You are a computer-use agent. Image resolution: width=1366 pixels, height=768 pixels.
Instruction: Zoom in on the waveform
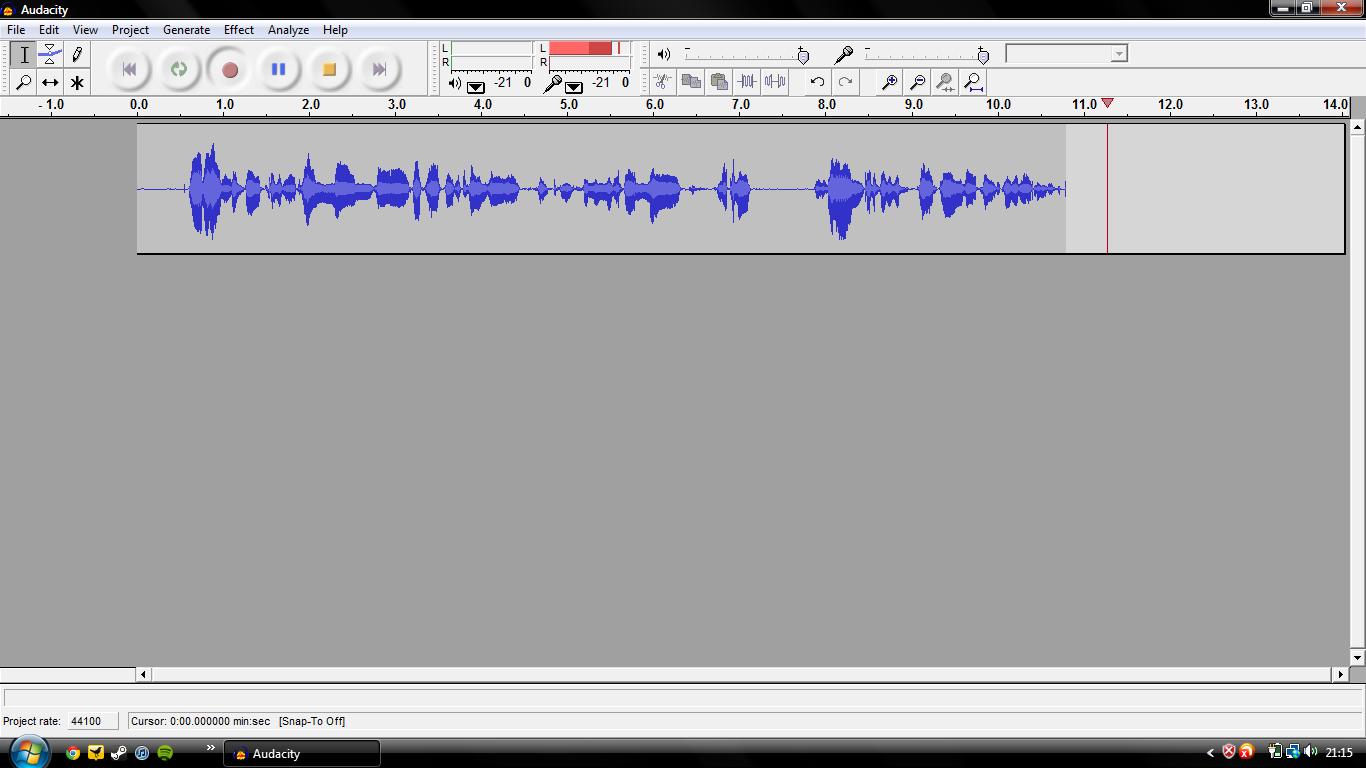[x=889, y=82]
